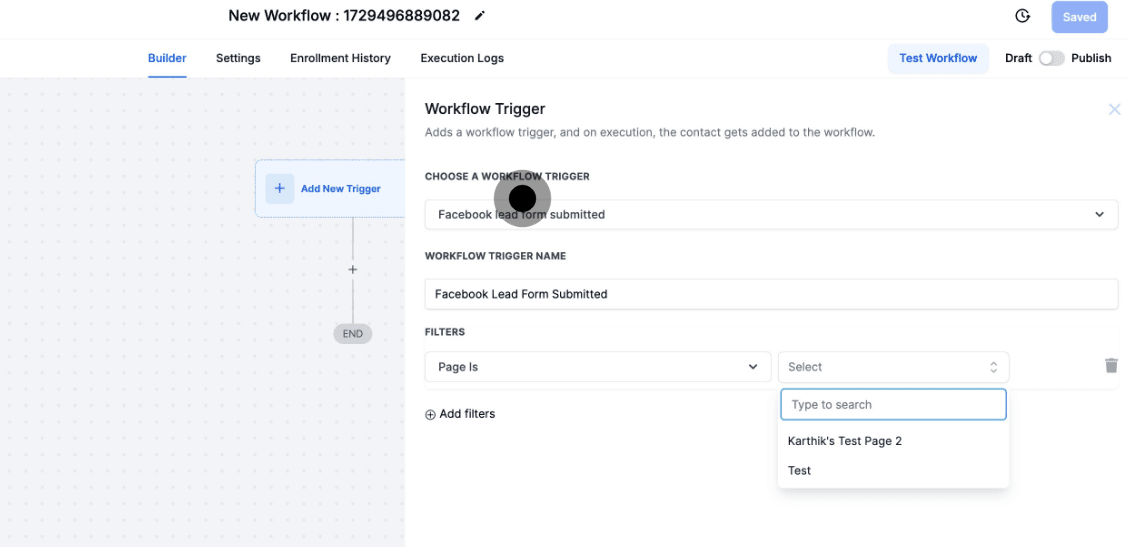Screen dimensions: 1129x547
Task: Select the Test page option
Action: tap(800, 471)
